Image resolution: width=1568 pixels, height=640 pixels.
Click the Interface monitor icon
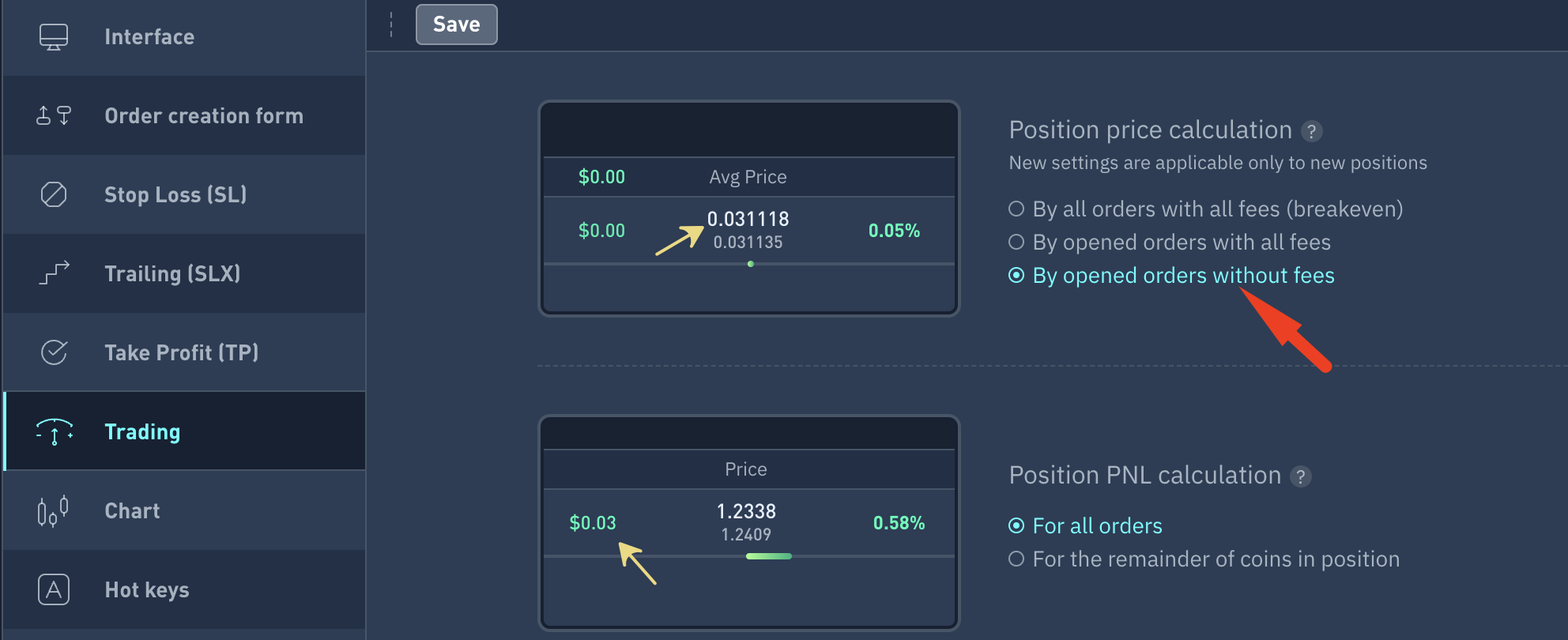pos(54,37)
